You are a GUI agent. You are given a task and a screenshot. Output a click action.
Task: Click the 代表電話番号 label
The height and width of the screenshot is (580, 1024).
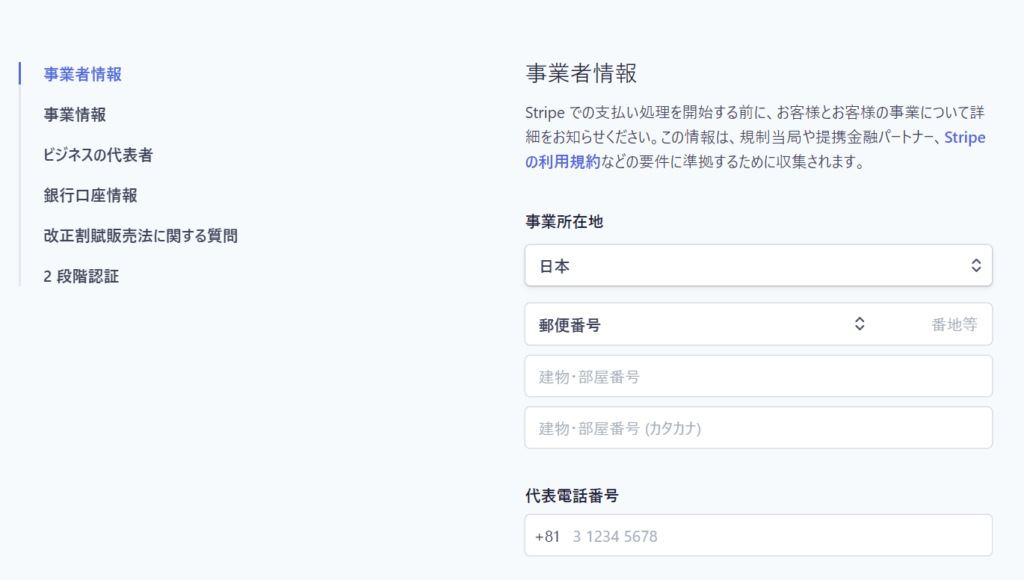tap(572, 496)
